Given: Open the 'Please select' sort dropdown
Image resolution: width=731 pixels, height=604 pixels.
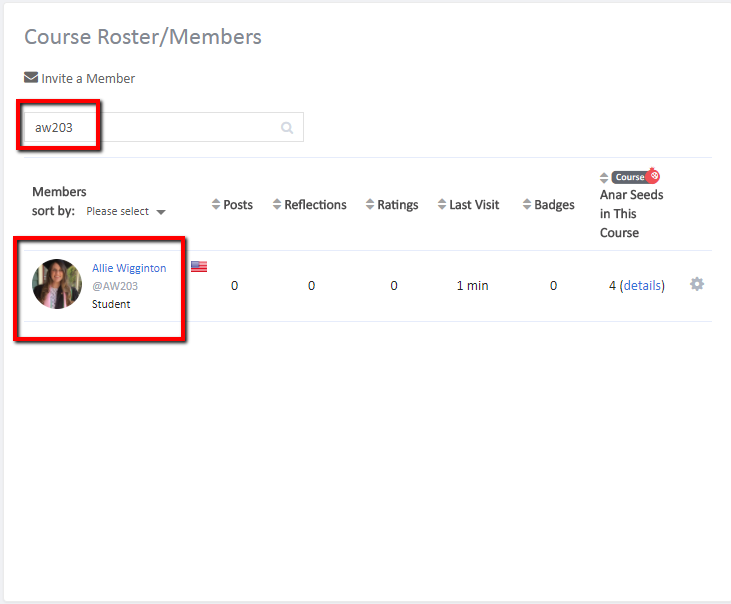Looking at the screenshot, I should (126, 212).
